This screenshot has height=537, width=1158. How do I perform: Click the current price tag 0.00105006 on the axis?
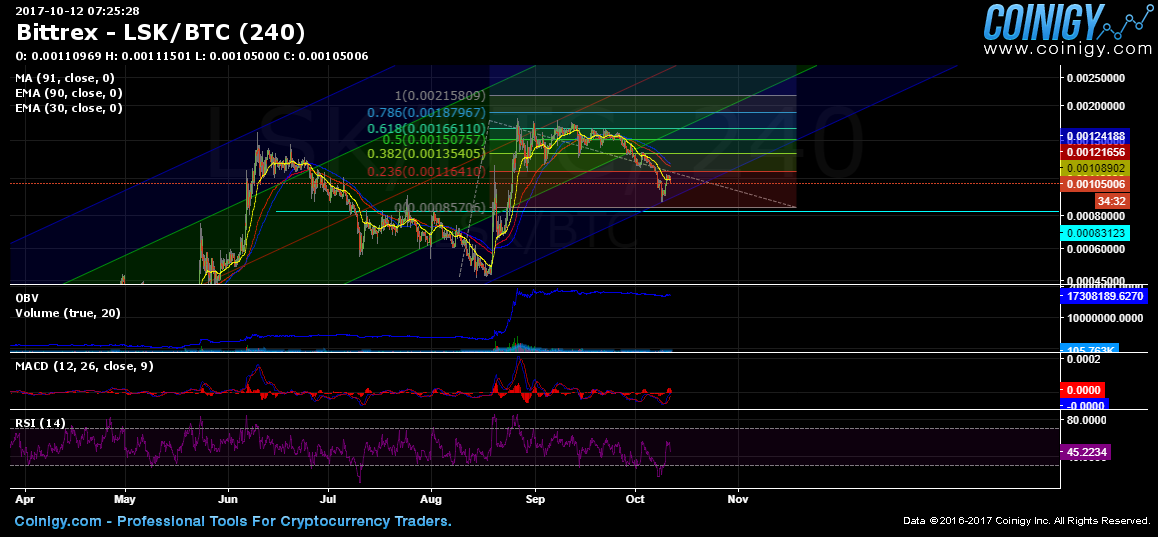pyautogui.click(x=1094, y=185)
